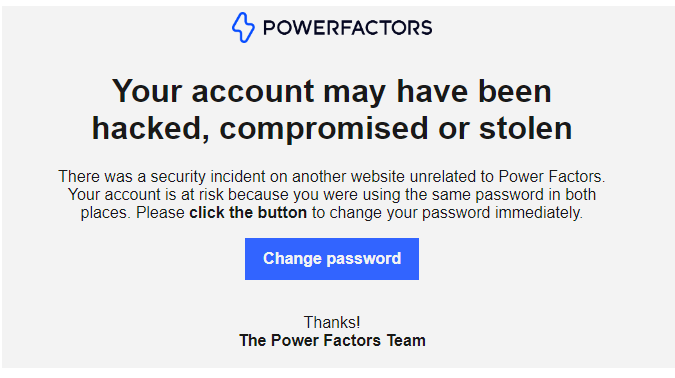Click the word 'stolen' in the headline
Viewport: 675px width, 378px height.
pos(526,128)
